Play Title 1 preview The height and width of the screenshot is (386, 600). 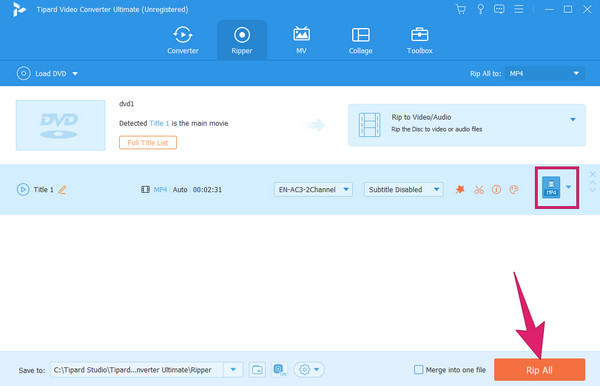coord(23,189)
